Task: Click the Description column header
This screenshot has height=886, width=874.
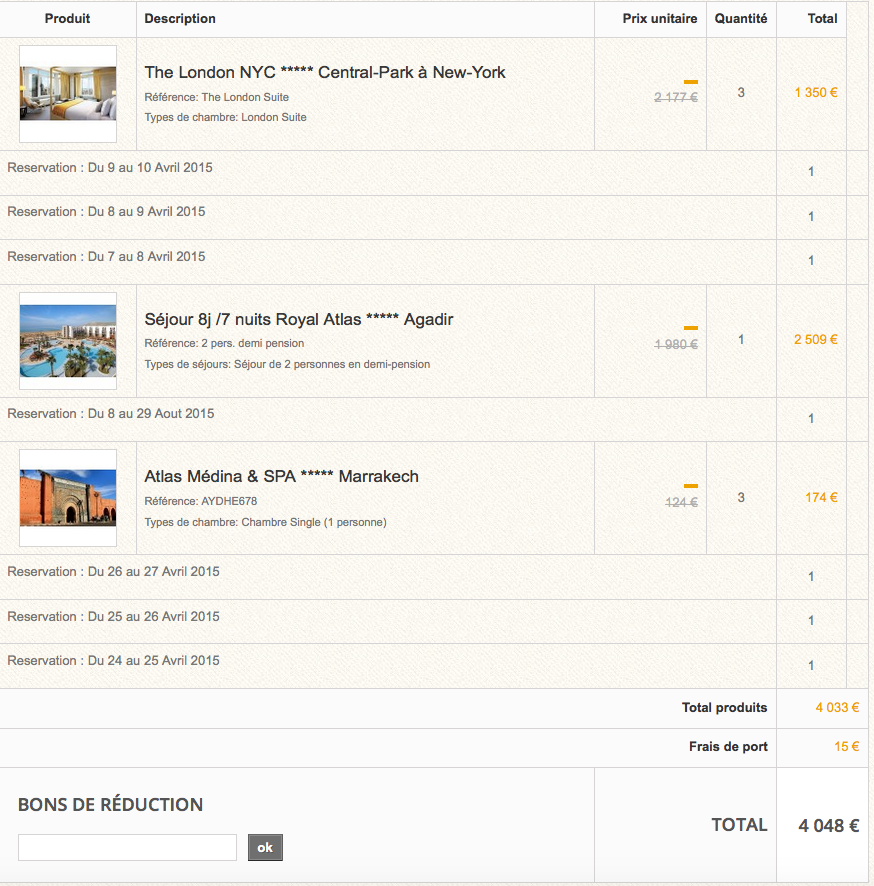Action: tap(180, 19)
